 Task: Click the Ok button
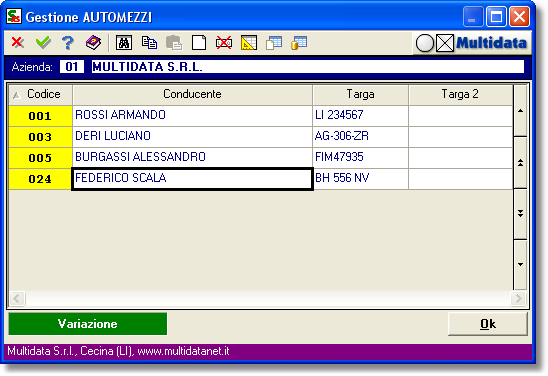488,324
